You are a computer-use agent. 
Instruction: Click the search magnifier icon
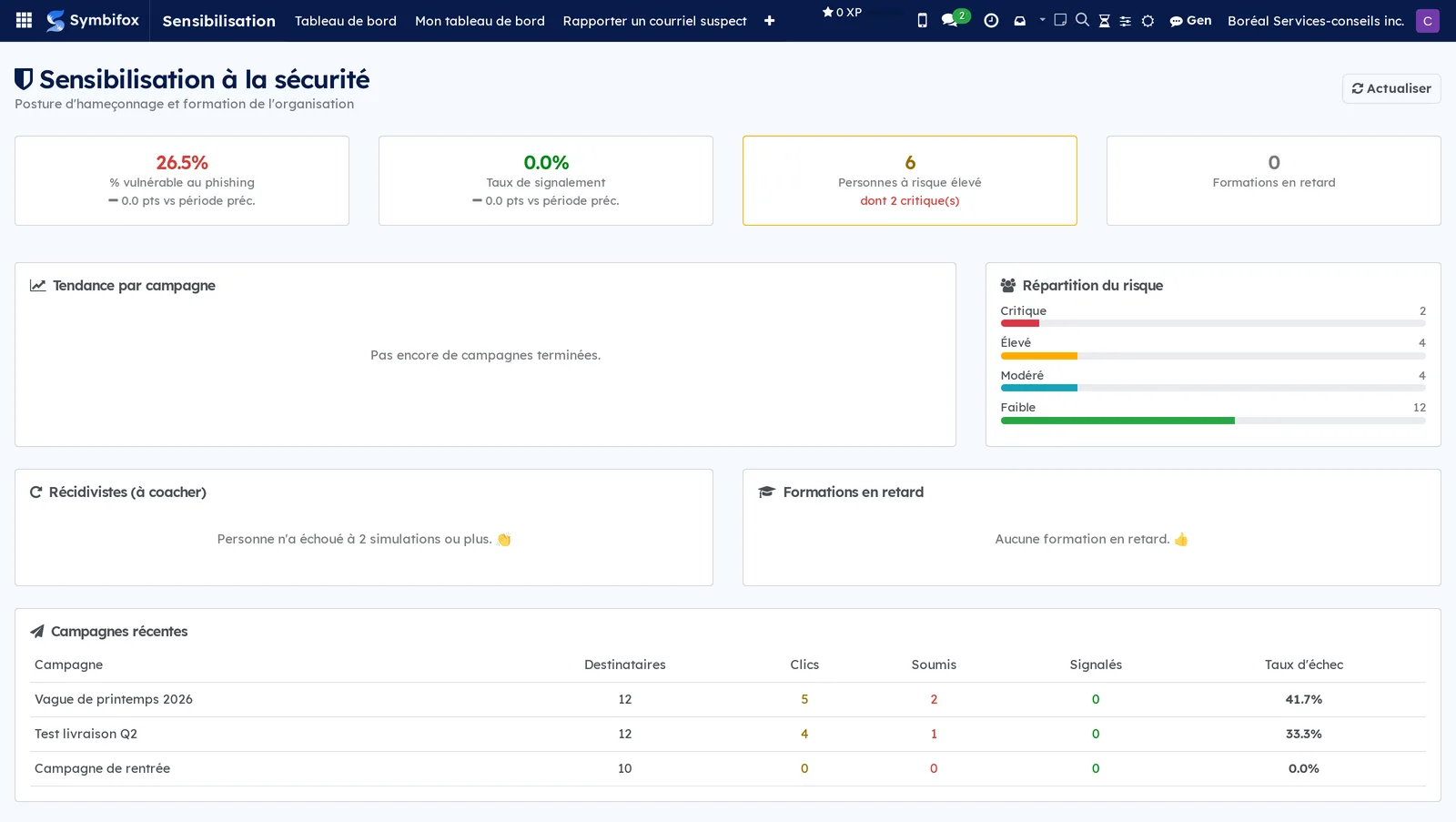[1082, 19]
